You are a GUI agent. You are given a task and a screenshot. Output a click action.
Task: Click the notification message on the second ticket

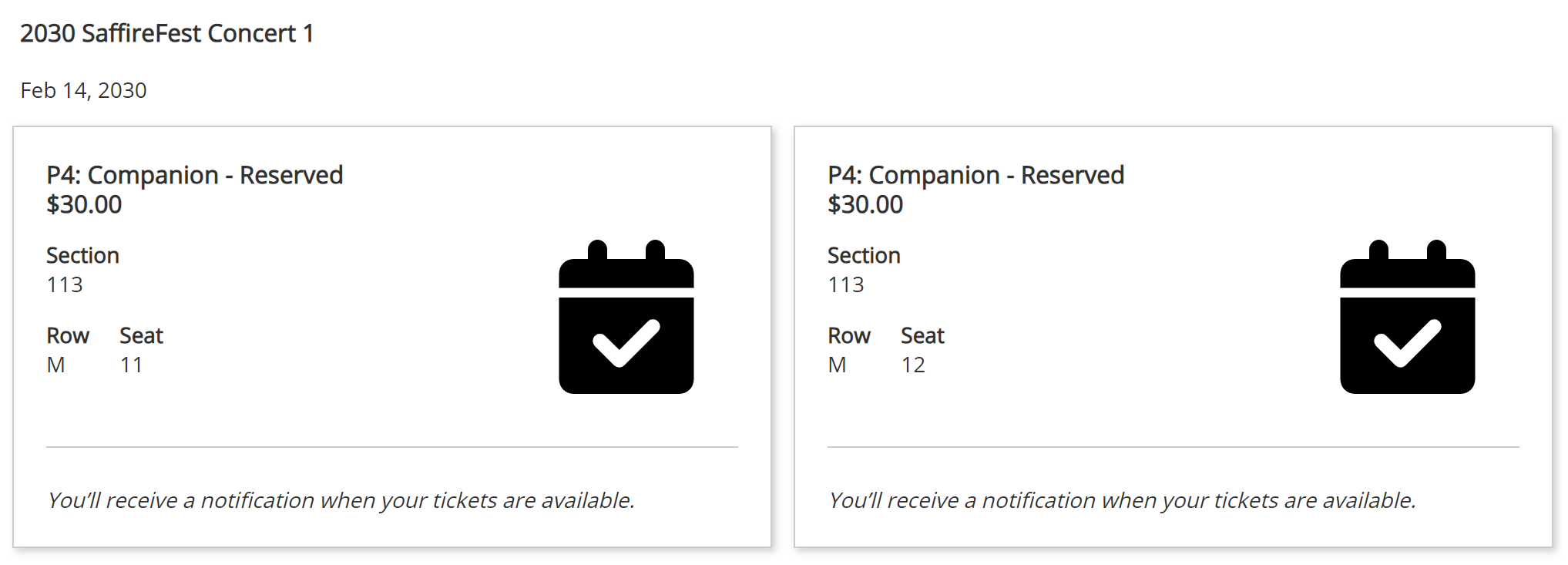pos(1122,500)
